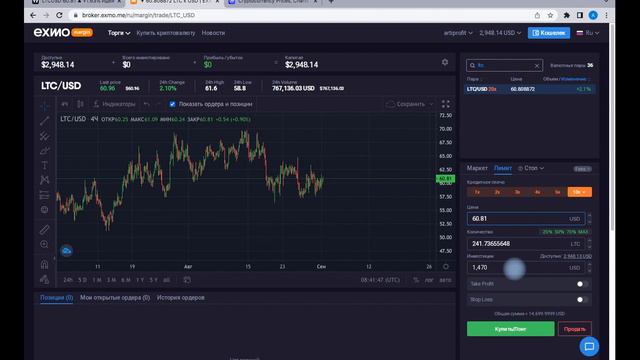Viewport: 640px width, 360px height.
Task: Open the Chrome profile avatar
Action: (x=593, y=15)
